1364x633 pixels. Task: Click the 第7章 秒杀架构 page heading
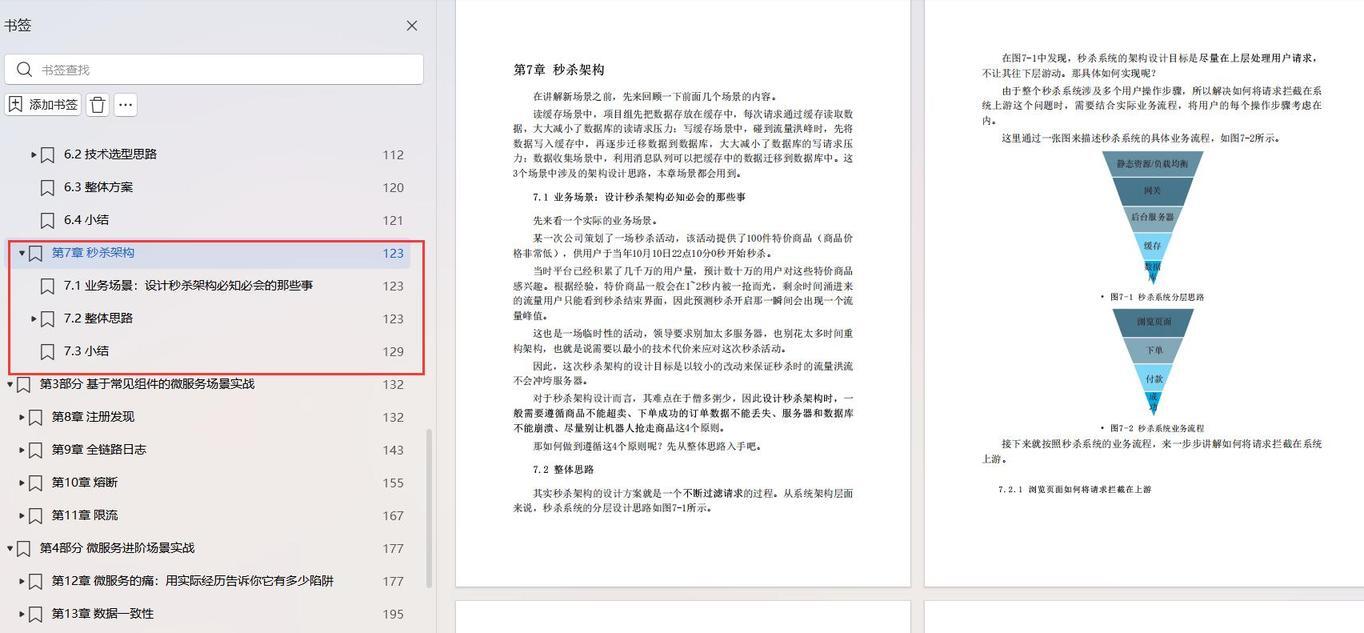coord(559,70)
